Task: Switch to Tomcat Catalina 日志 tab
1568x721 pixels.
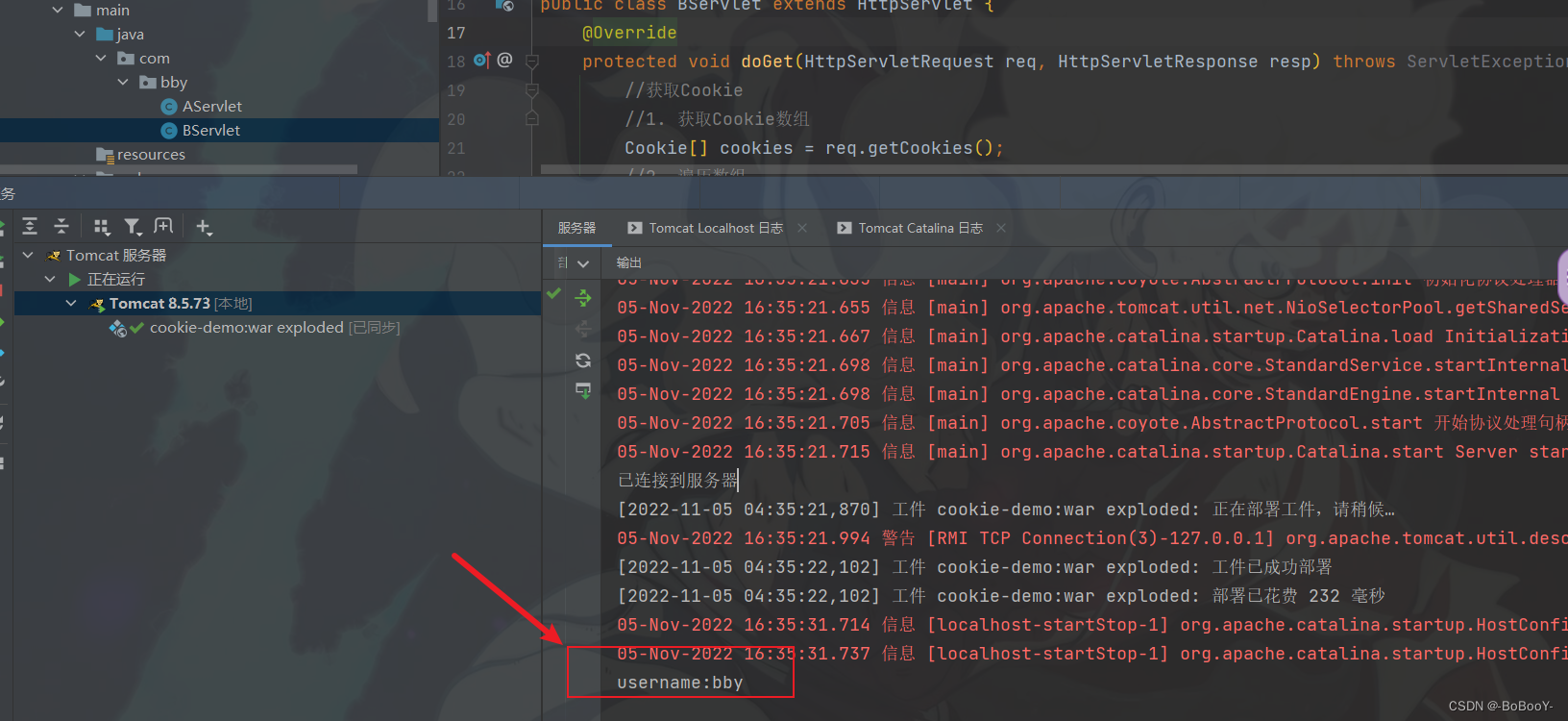Action: click(911, 228)
